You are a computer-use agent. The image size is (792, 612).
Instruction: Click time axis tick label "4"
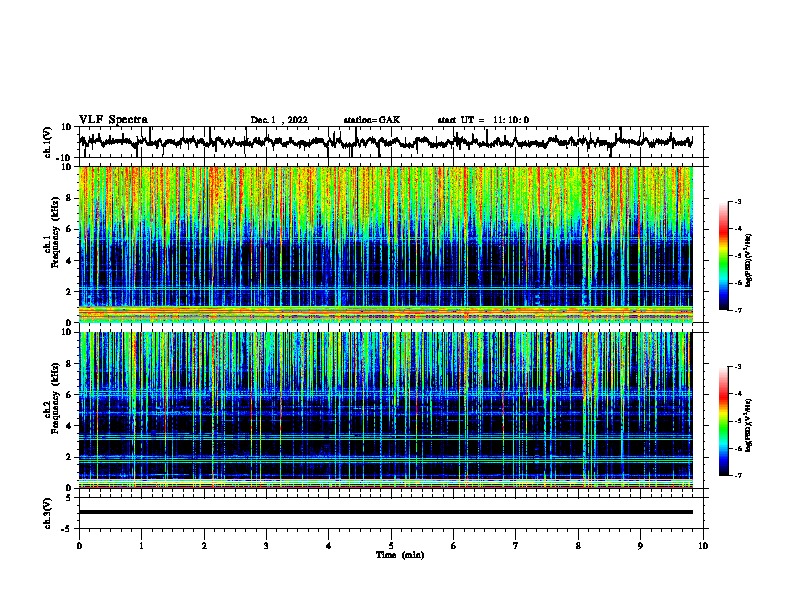click(x=329, y=546)
